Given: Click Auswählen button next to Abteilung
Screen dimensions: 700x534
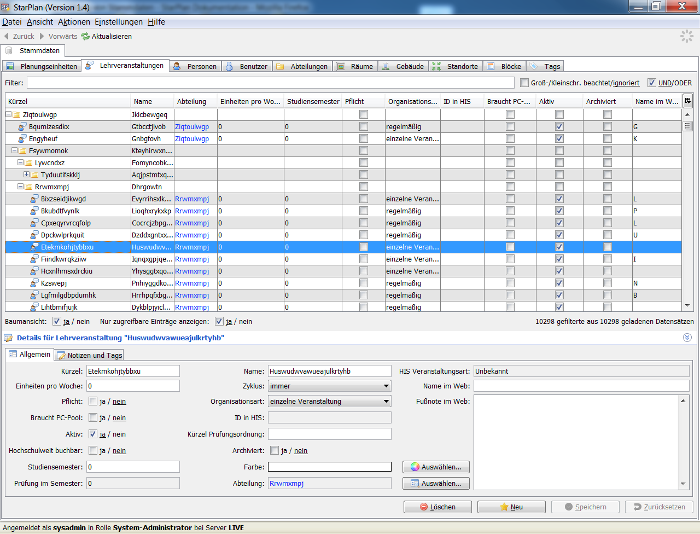Looking at the screenshot, I should tap(436, 484).
